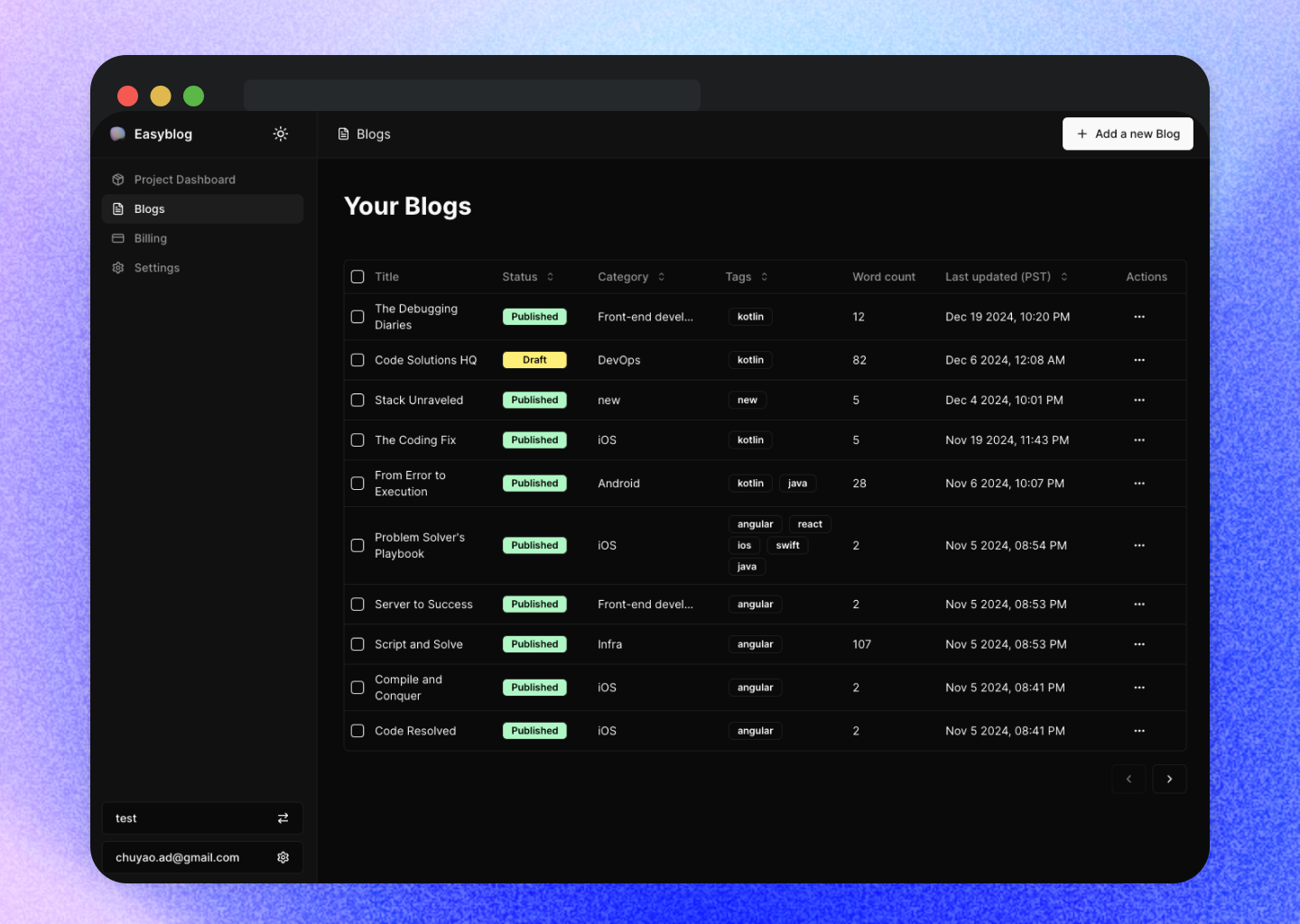Viewport: 1300px width, 924px height.
Task: Click the Draft status badge
Action: [x=534, y=360]
